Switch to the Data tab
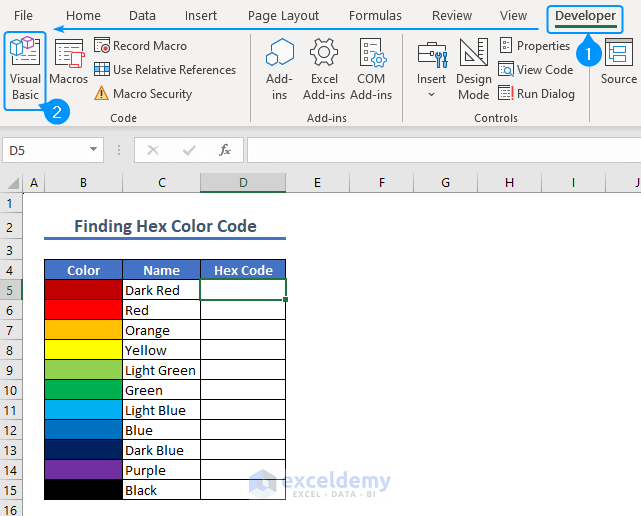The width and height of the screenshot is (641, 516). coord(142,16)
